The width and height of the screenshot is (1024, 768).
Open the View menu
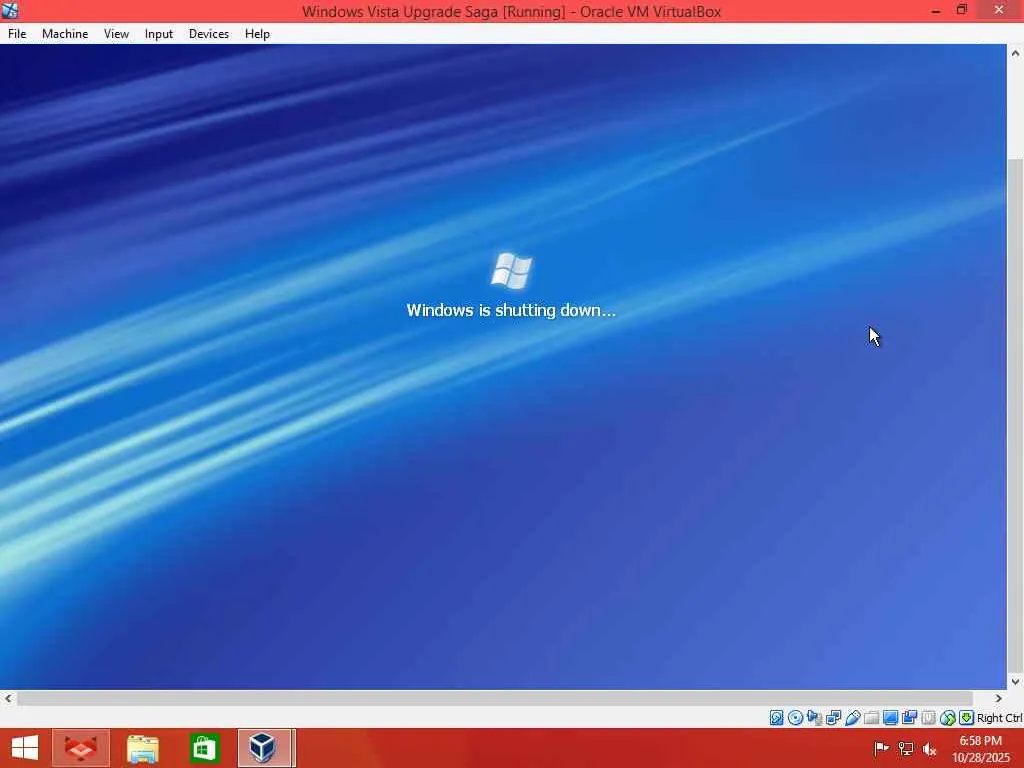coord(116,34)
